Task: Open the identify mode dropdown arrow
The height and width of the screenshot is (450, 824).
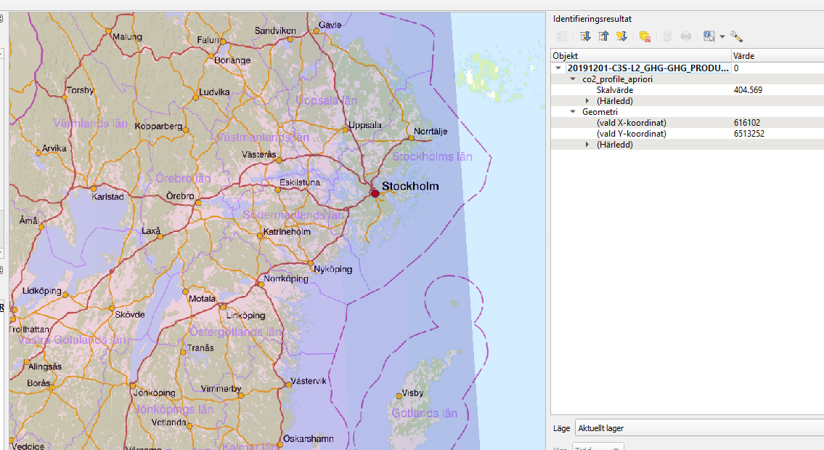Action: 722,37
